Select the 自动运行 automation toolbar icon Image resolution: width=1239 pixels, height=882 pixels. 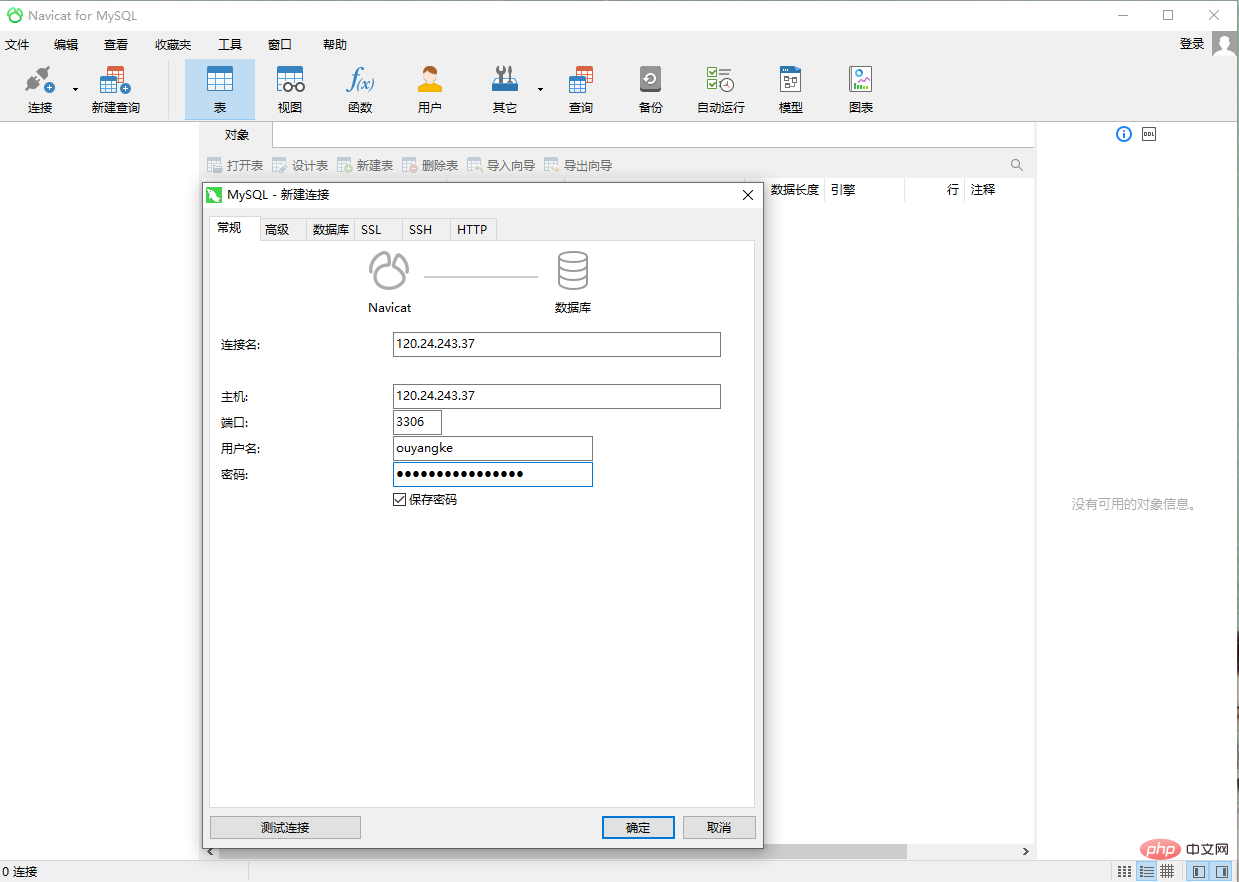coord(721,89)
